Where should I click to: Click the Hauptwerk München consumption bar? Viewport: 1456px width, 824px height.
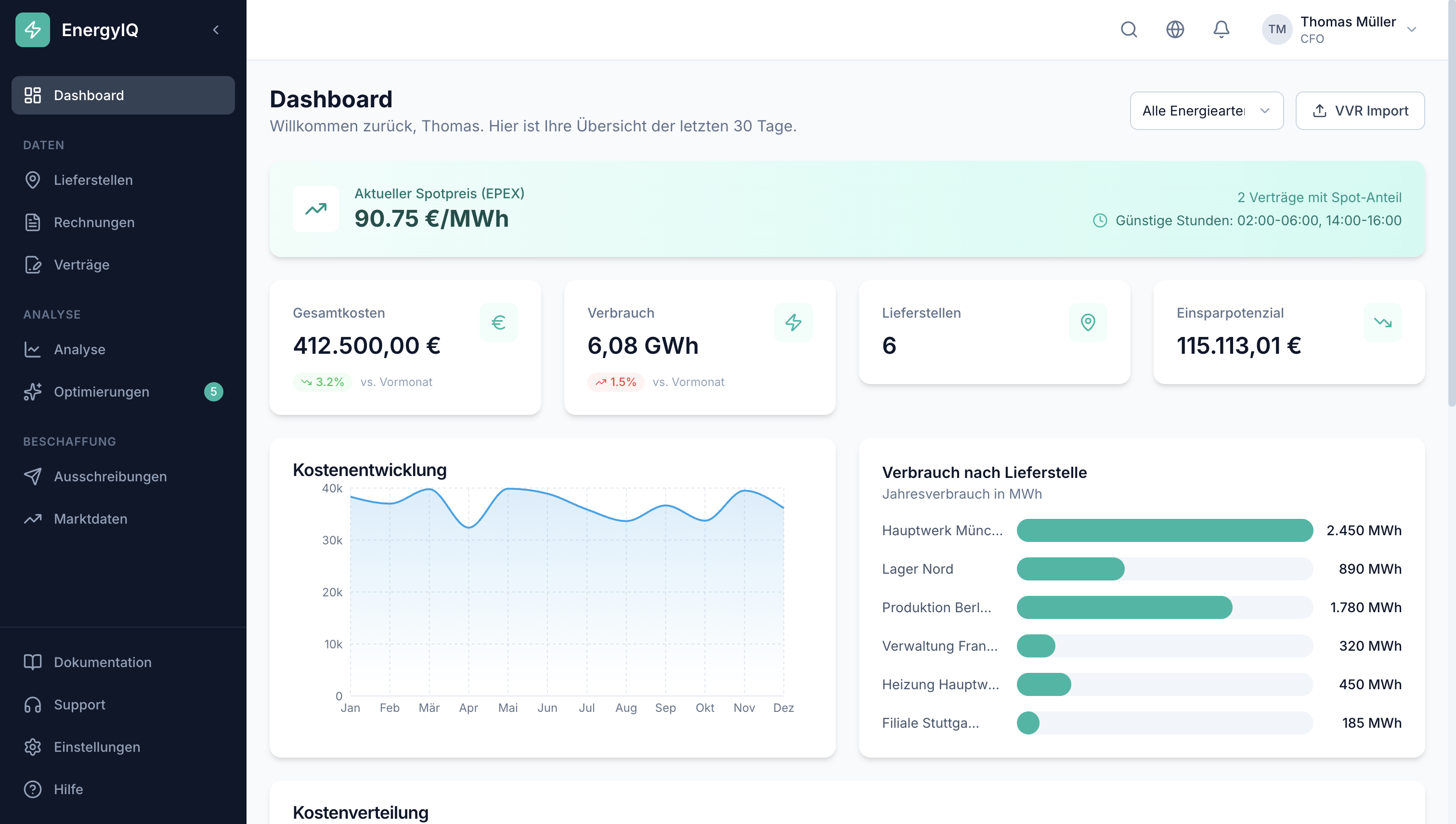pos(1164,530)
